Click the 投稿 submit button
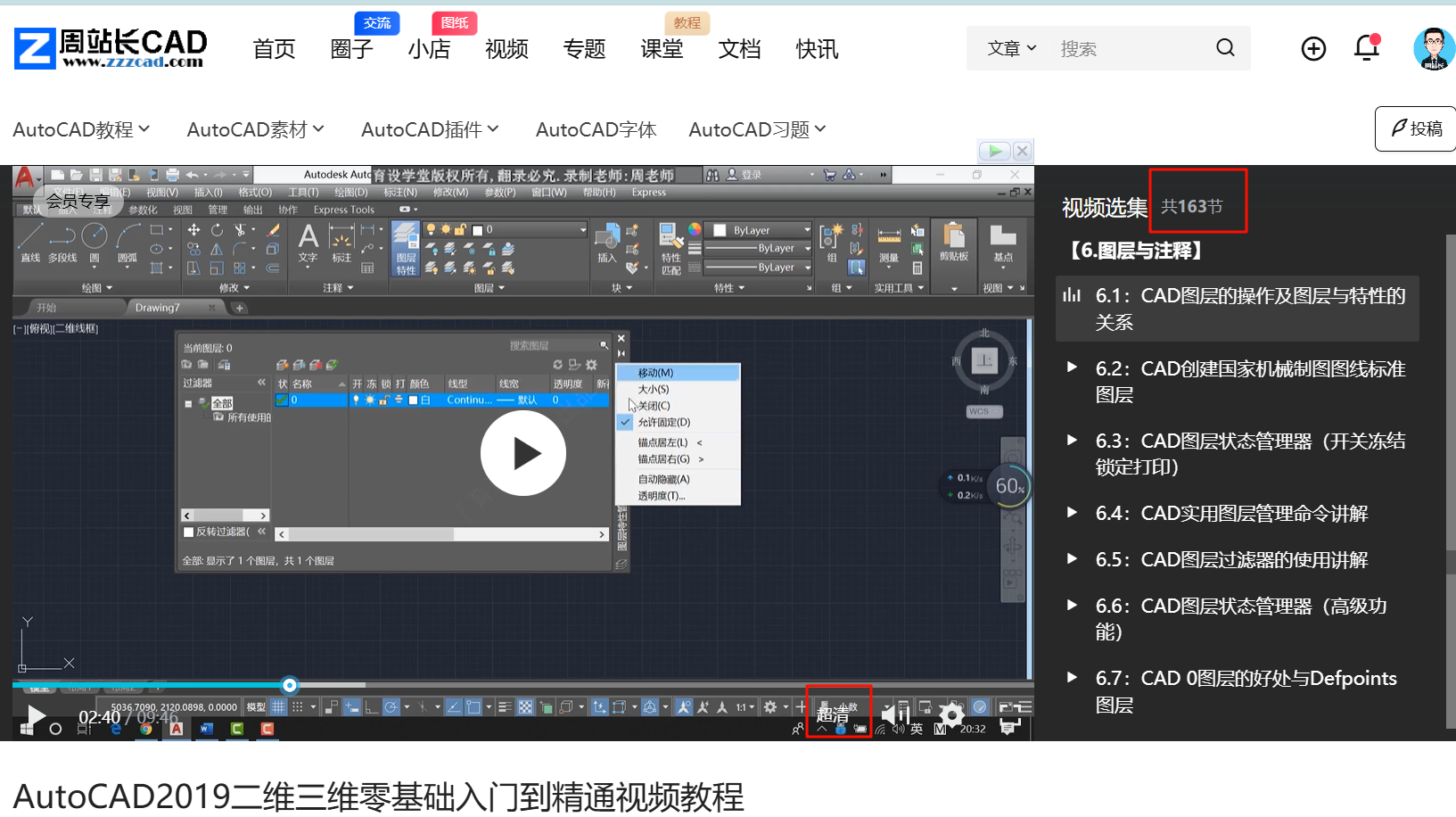This screenshot has width=1456, height=817. click(x=1417, y=128)
